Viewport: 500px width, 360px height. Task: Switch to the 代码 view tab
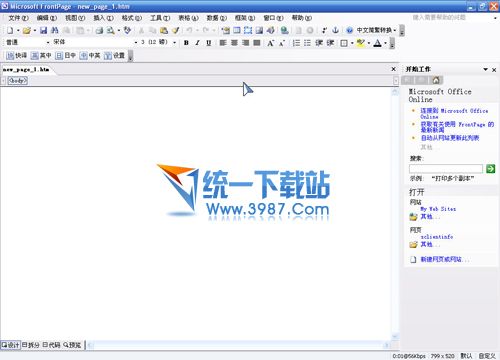(51, 345)
